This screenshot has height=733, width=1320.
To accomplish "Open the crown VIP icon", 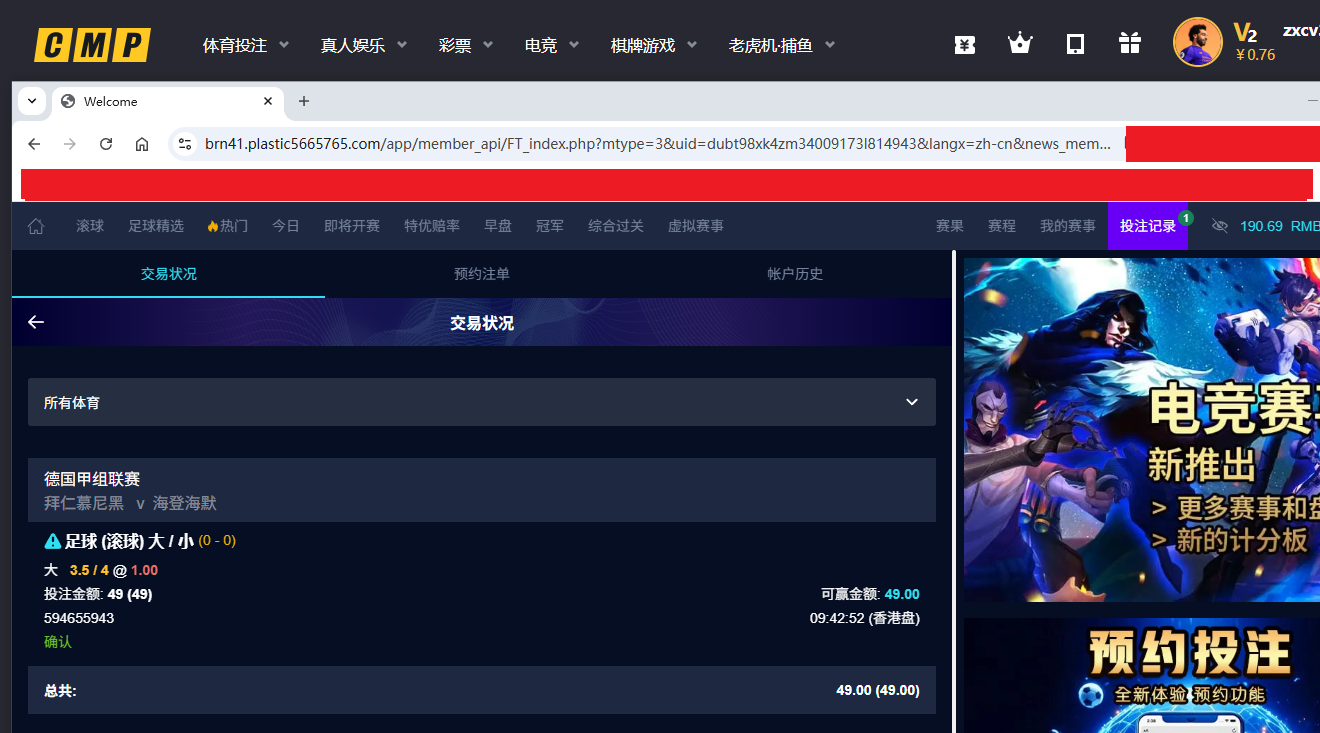I will point(1020,44).
